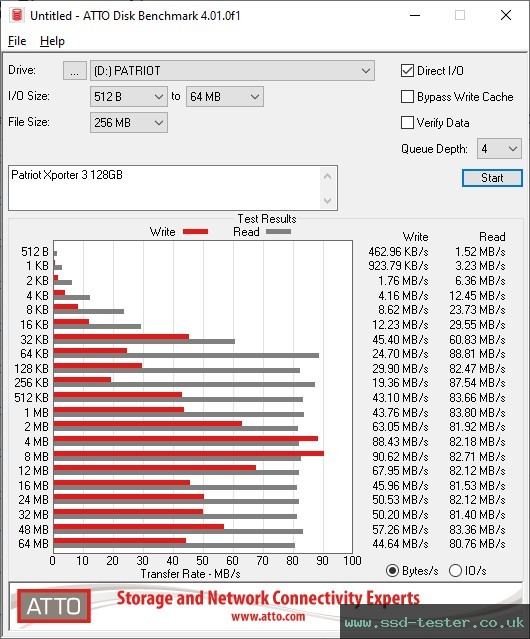The width and height of the screenshot is (530, 639).
Task: Click the drive browse button
Action: pos(75,71)
